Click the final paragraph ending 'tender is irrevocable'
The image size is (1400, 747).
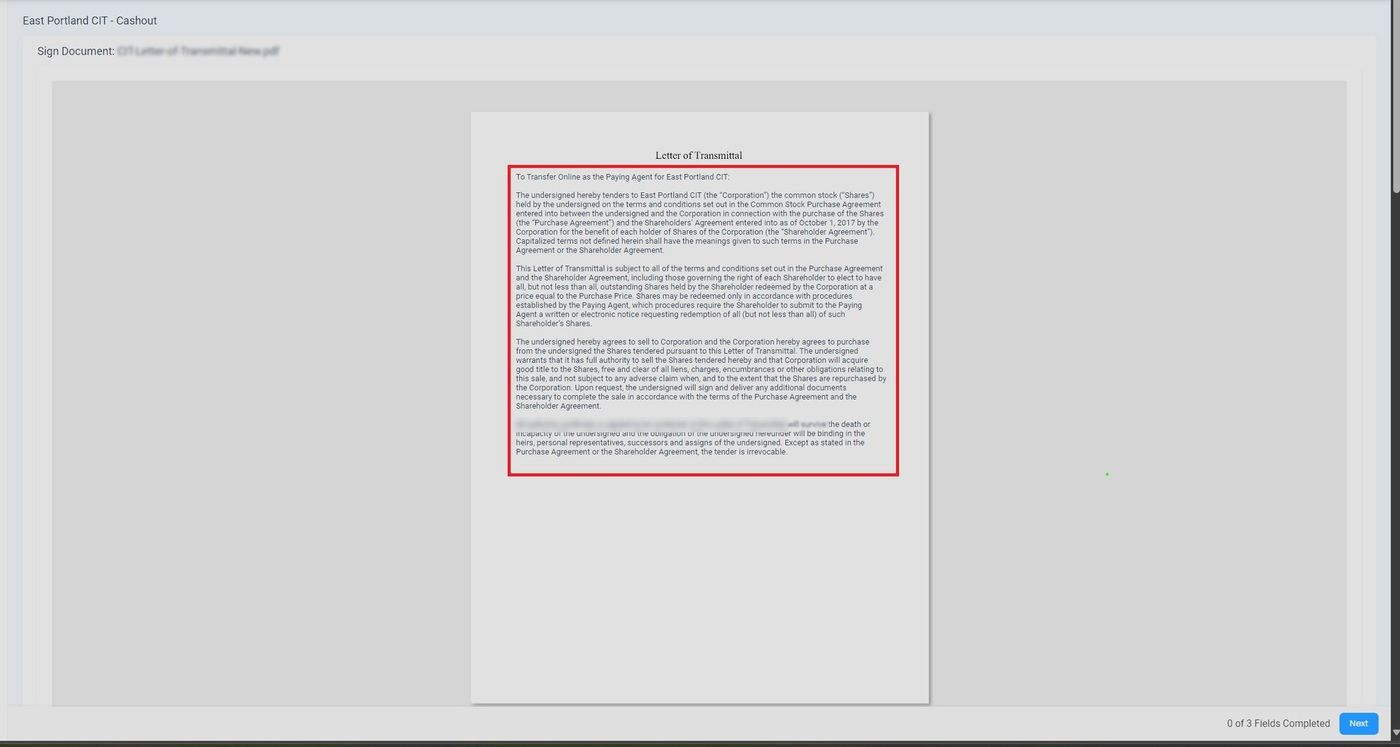(698, 442)
